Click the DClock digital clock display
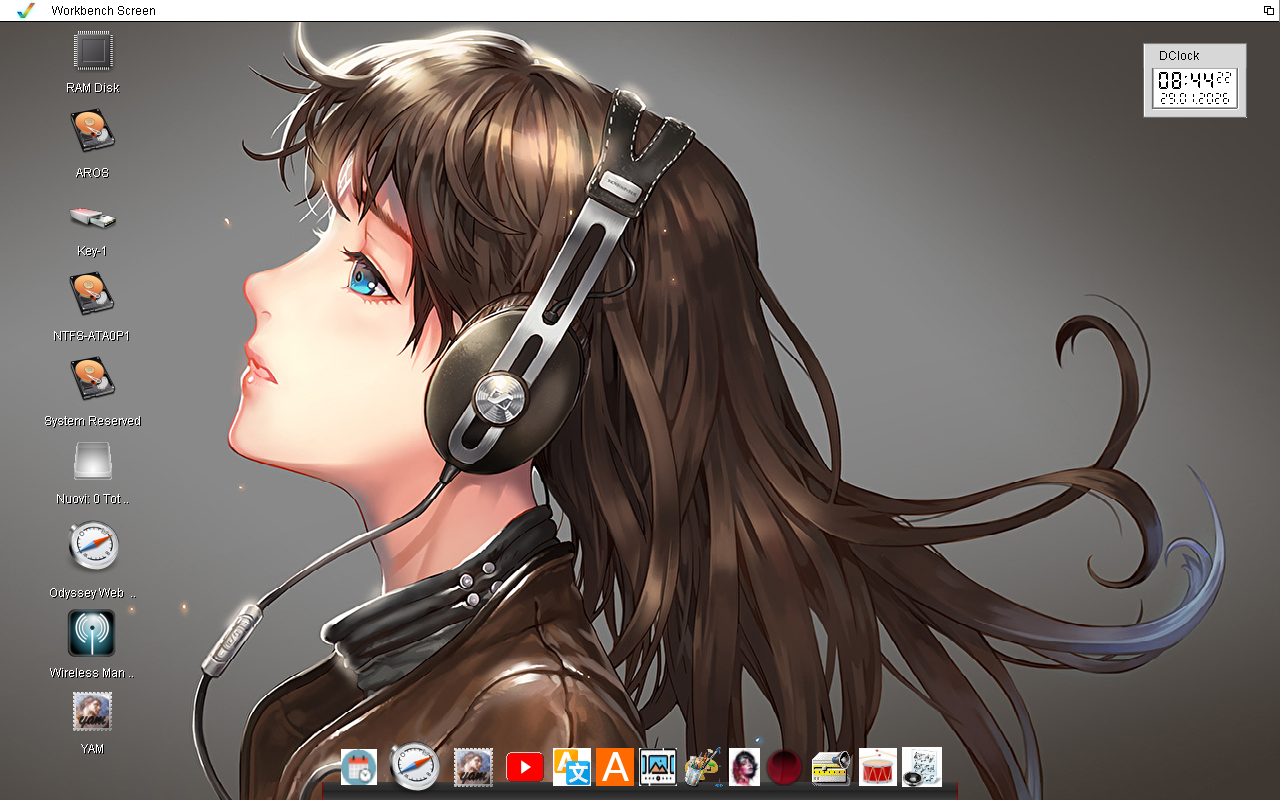 click(x=1195, y=88)
